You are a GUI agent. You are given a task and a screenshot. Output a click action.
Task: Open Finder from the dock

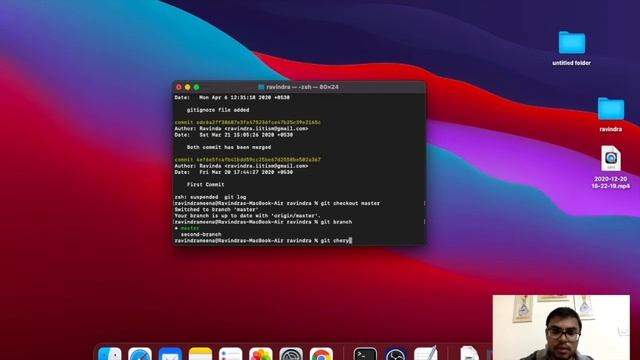pyautogui.click(x=110, y=354)
